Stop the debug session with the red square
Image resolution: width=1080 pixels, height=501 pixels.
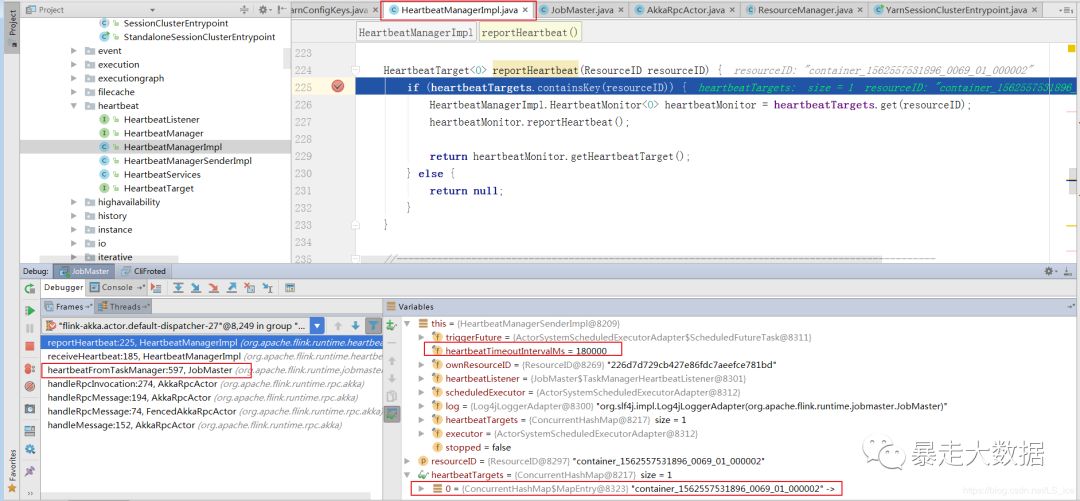30,346
